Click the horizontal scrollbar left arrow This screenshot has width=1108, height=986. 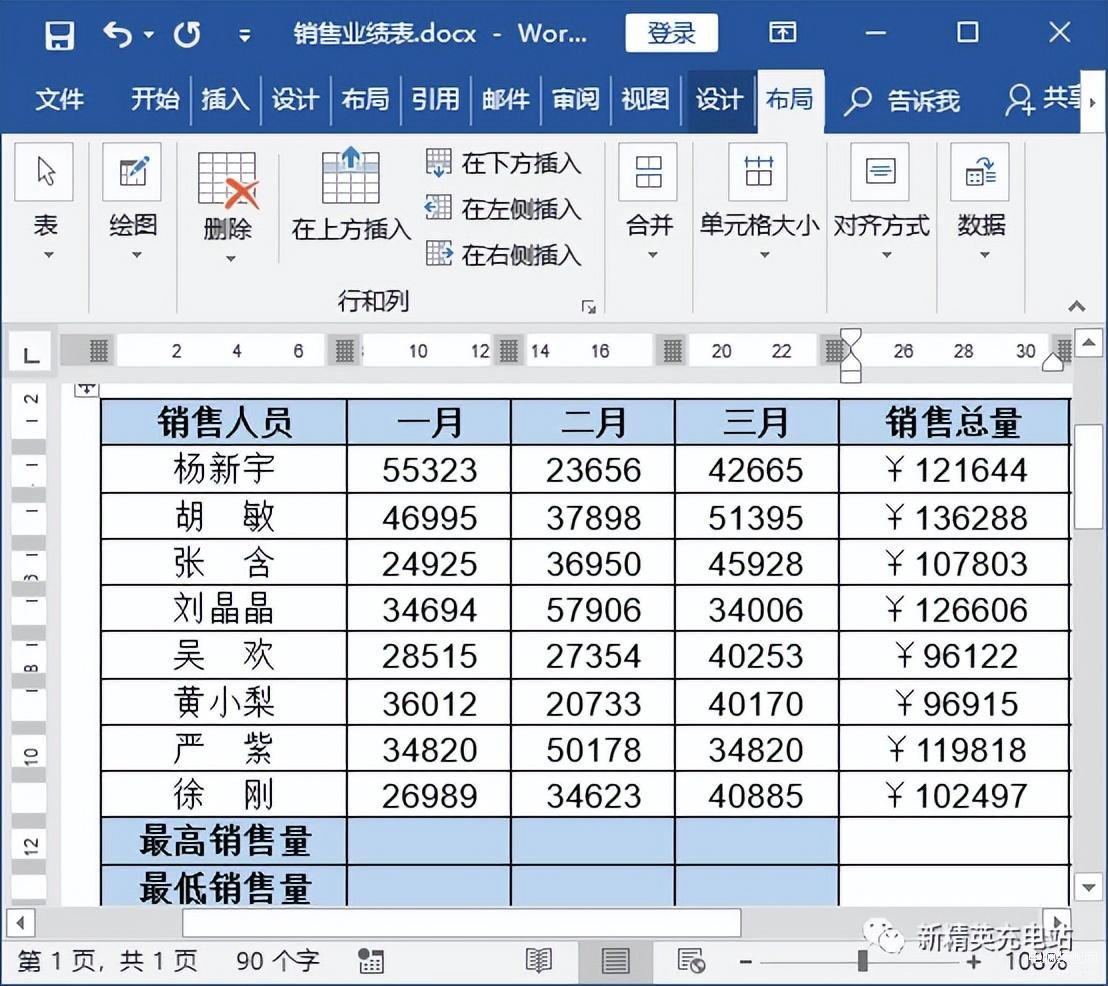[x=20, y=922]
